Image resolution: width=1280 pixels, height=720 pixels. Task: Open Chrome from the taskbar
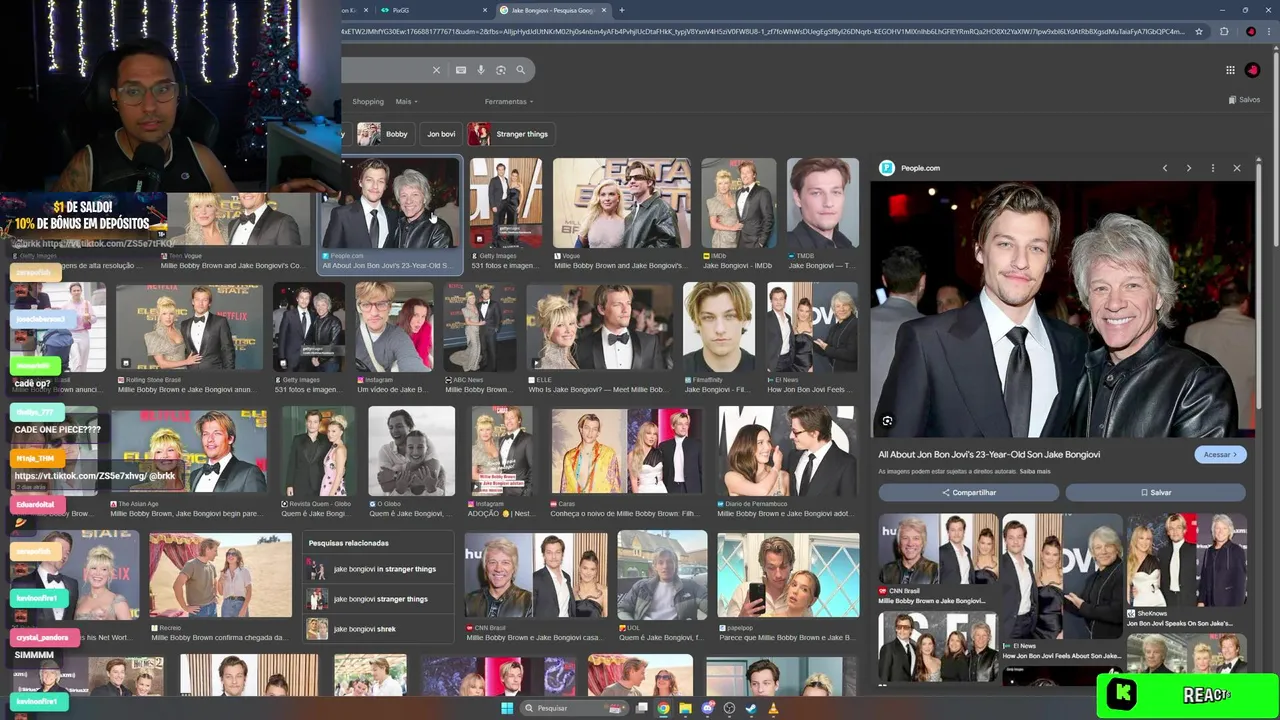pyautogui.click(x=663, y=708)
